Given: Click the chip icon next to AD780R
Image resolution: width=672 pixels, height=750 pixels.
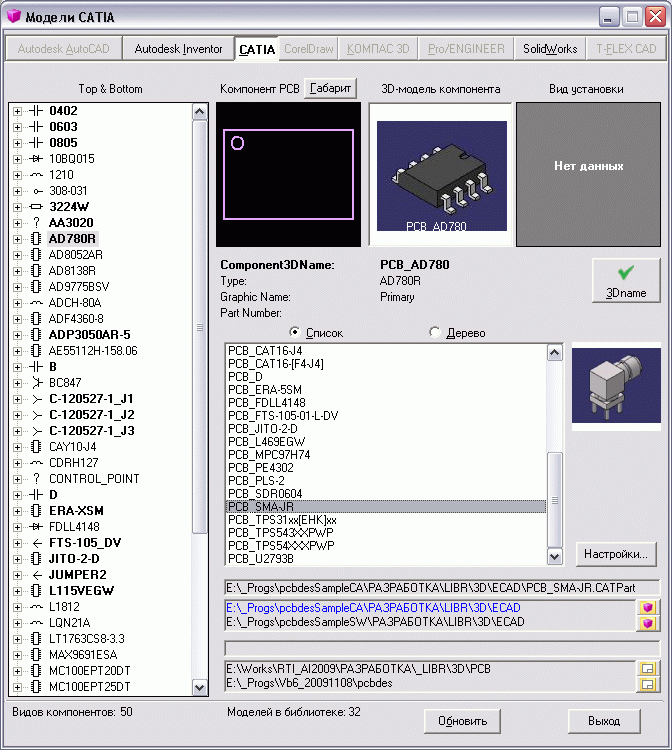Looking at the screenshot, I should pos(36,239).
